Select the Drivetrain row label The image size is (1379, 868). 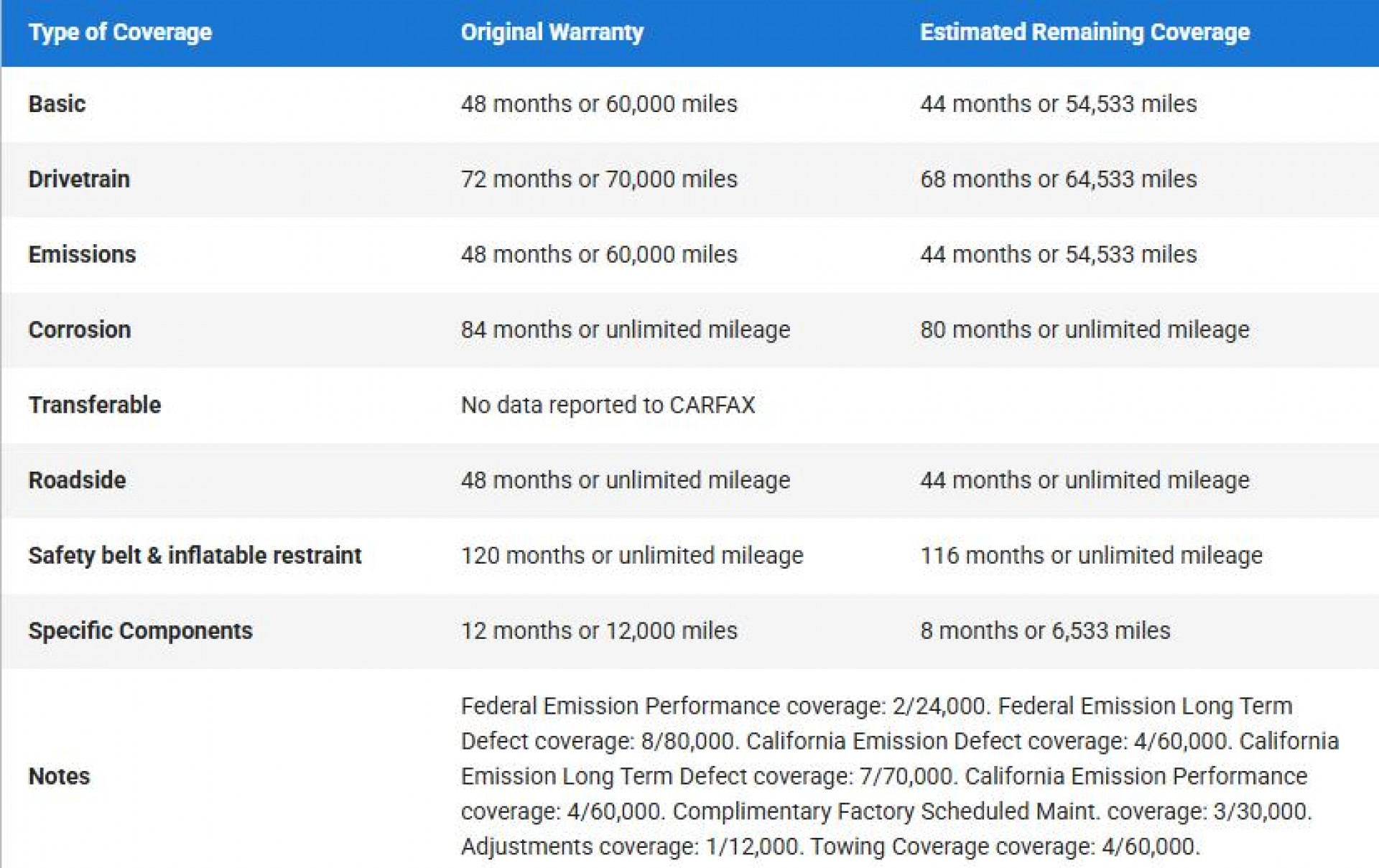[79, 179]
